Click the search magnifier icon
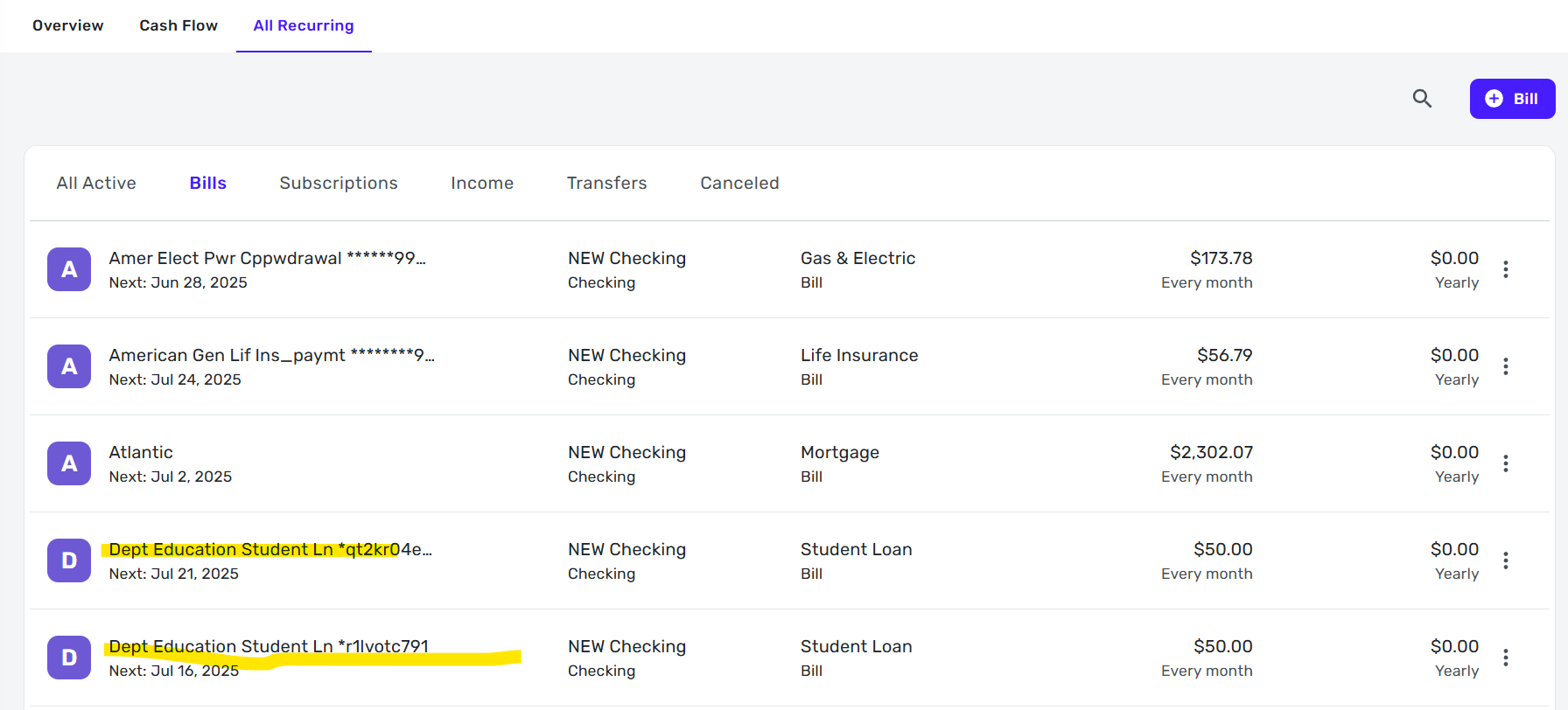The width and height of the screenshot is (1568, 710). coord(1422,99)
